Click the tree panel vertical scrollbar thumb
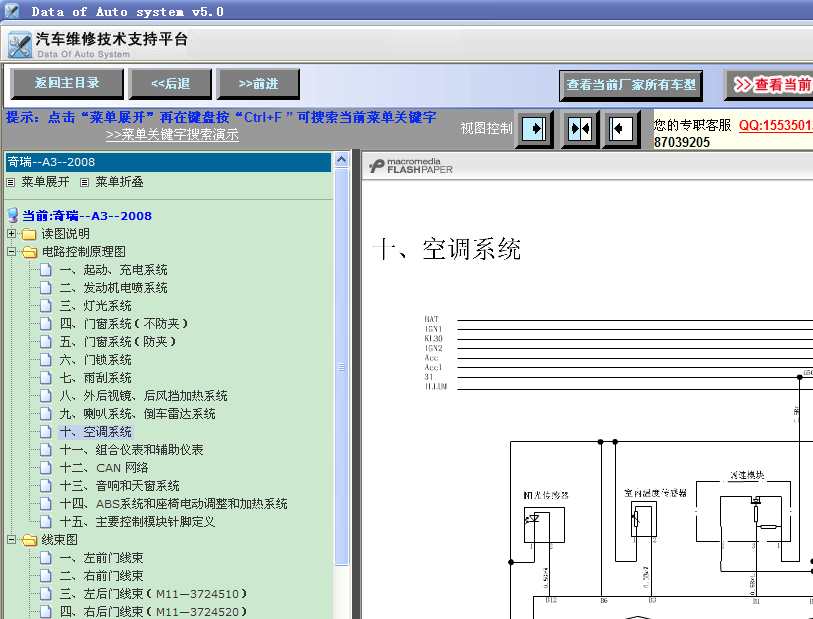 [x=341, y=367]
